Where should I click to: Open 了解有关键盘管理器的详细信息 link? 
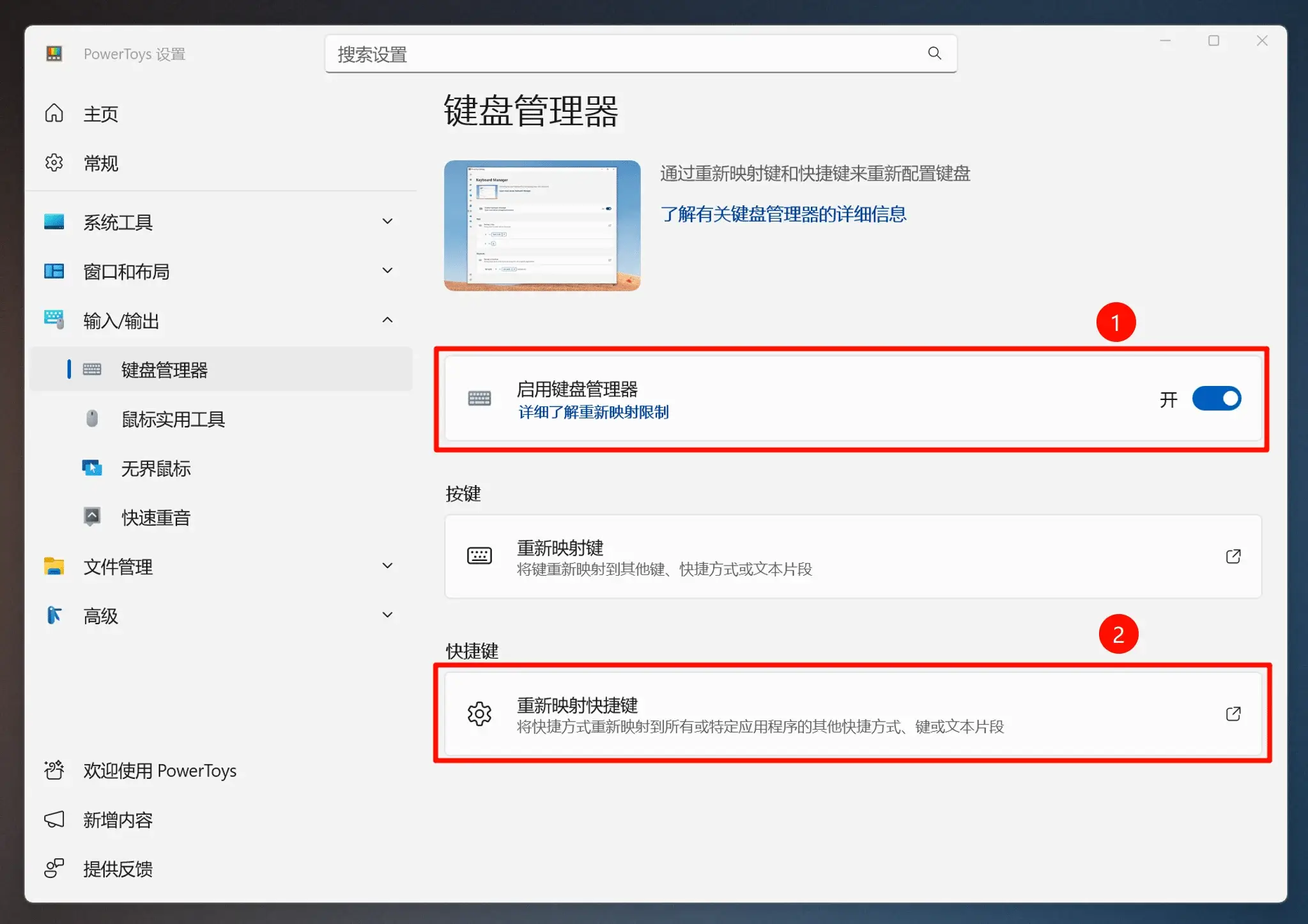(x=783, y=214)
